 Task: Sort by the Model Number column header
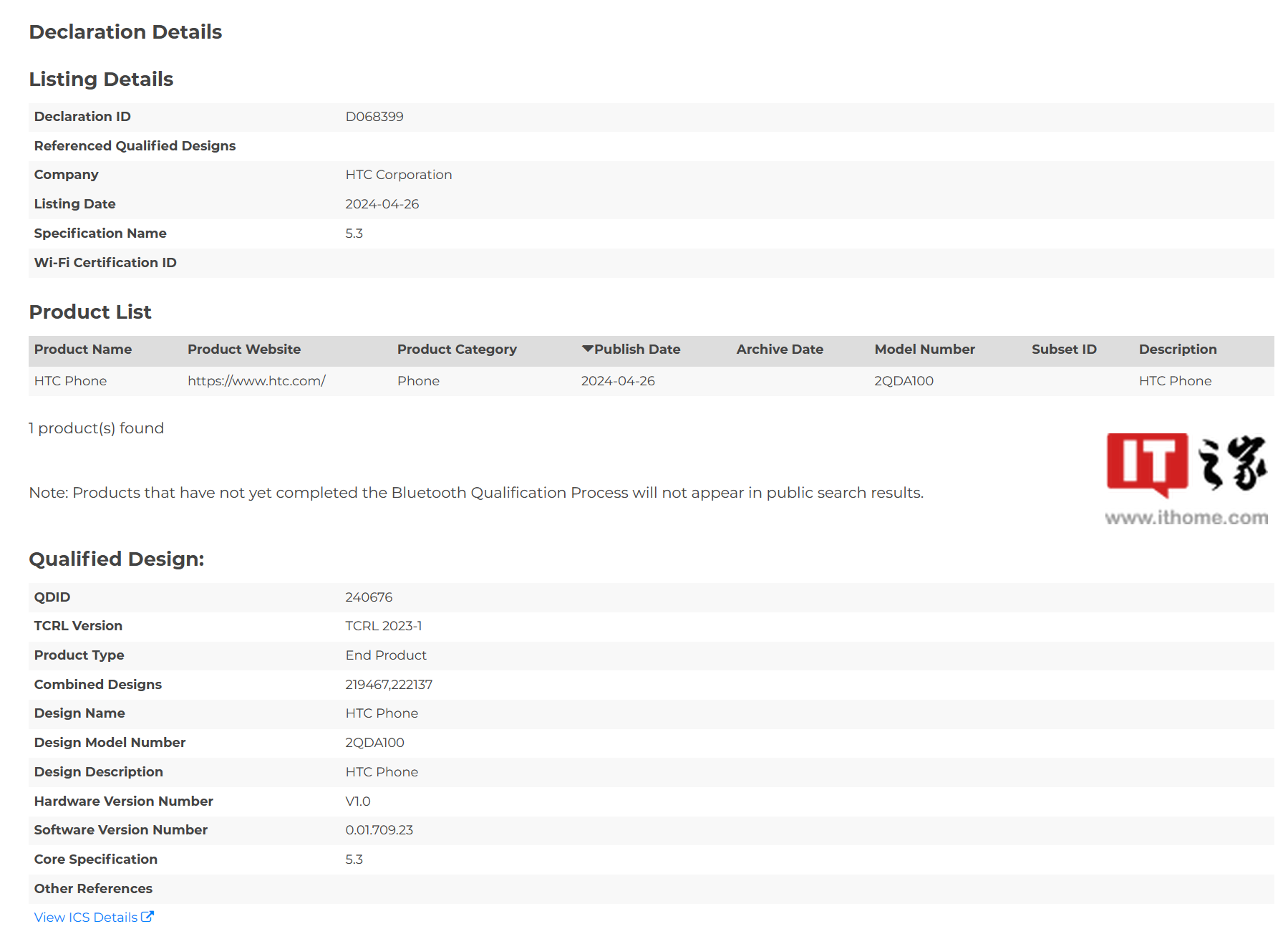pos(924,350)
